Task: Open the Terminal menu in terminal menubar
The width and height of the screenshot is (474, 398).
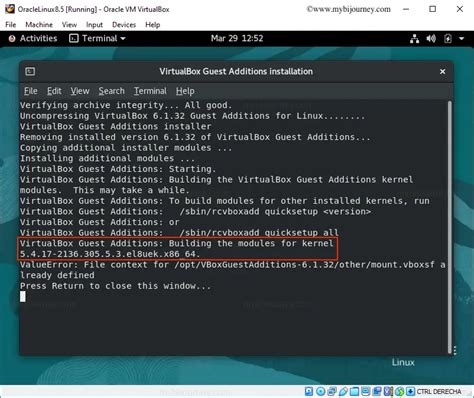Action: 150,91
